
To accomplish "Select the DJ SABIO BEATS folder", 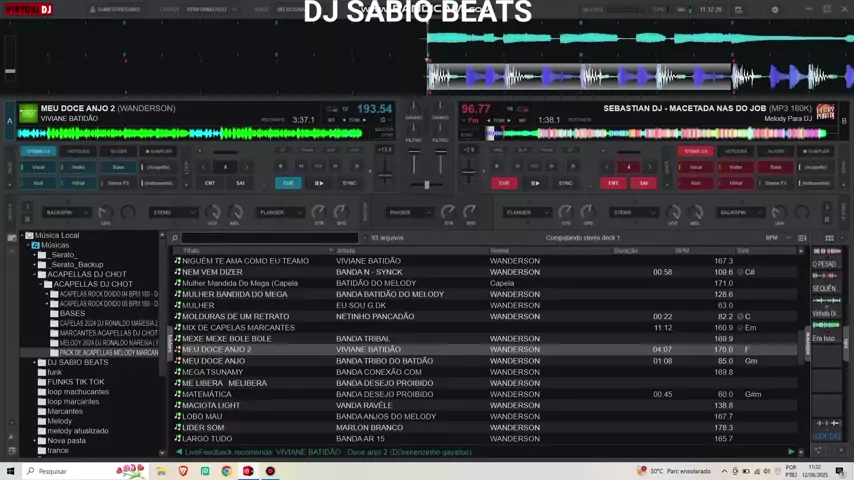I will (x=77, y=362).
